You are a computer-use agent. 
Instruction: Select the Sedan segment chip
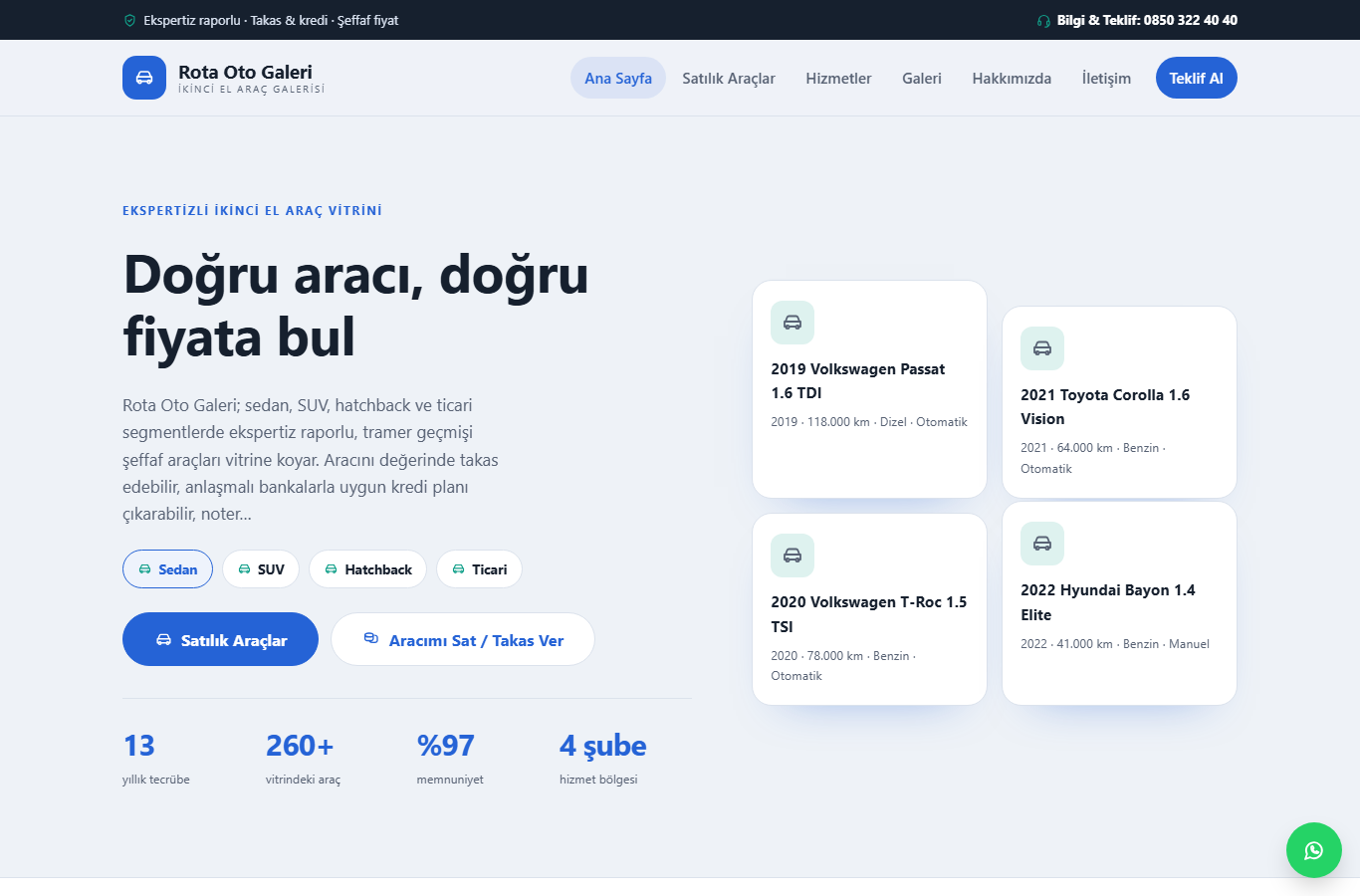tap(167, 569)
